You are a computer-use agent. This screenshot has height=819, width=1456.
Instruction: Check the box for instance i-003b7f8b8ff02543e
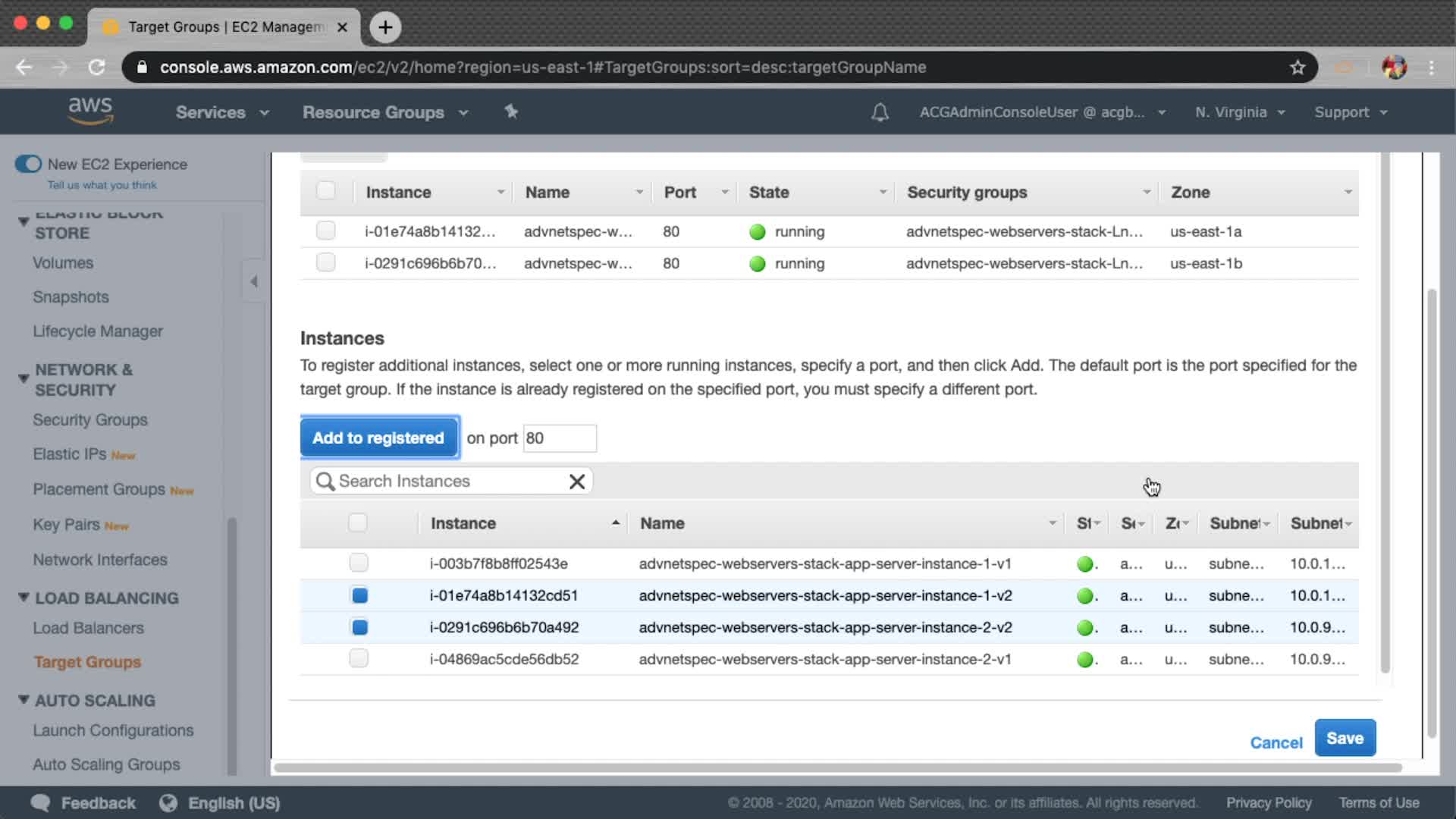(359, 563)
